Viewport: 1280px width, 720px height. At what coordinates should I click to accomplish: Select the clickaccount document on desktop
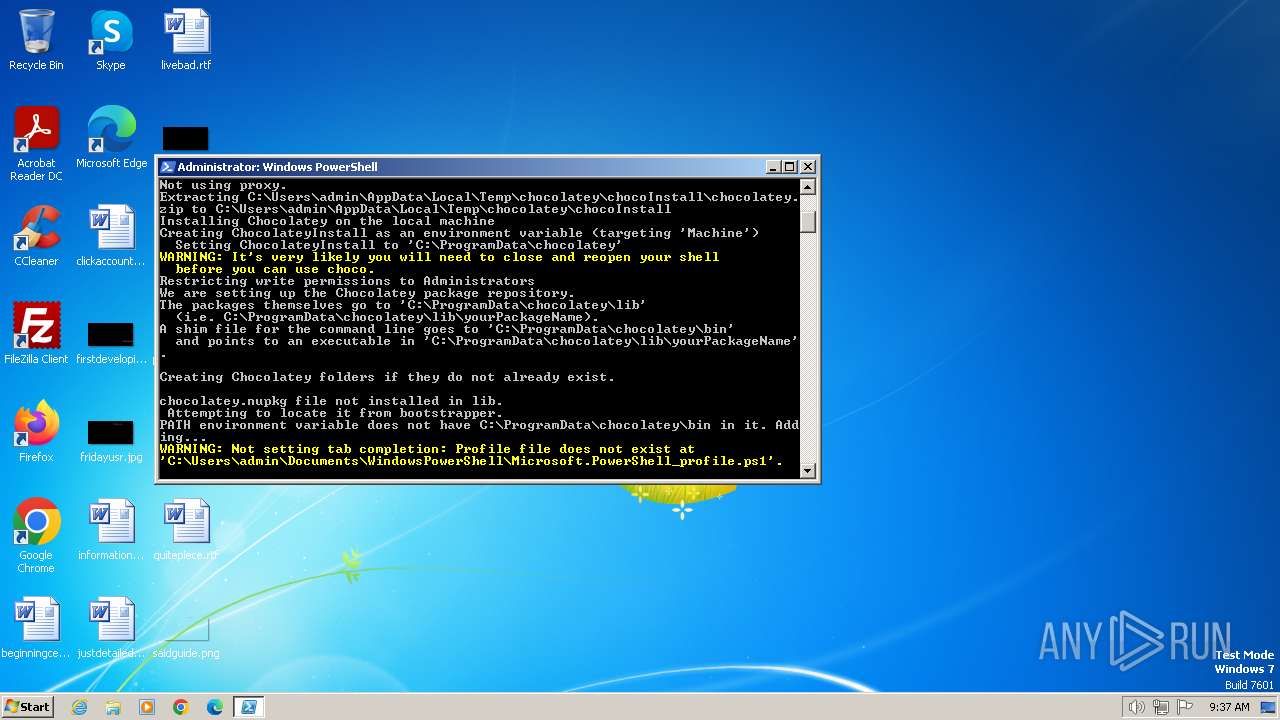[111, 236]
